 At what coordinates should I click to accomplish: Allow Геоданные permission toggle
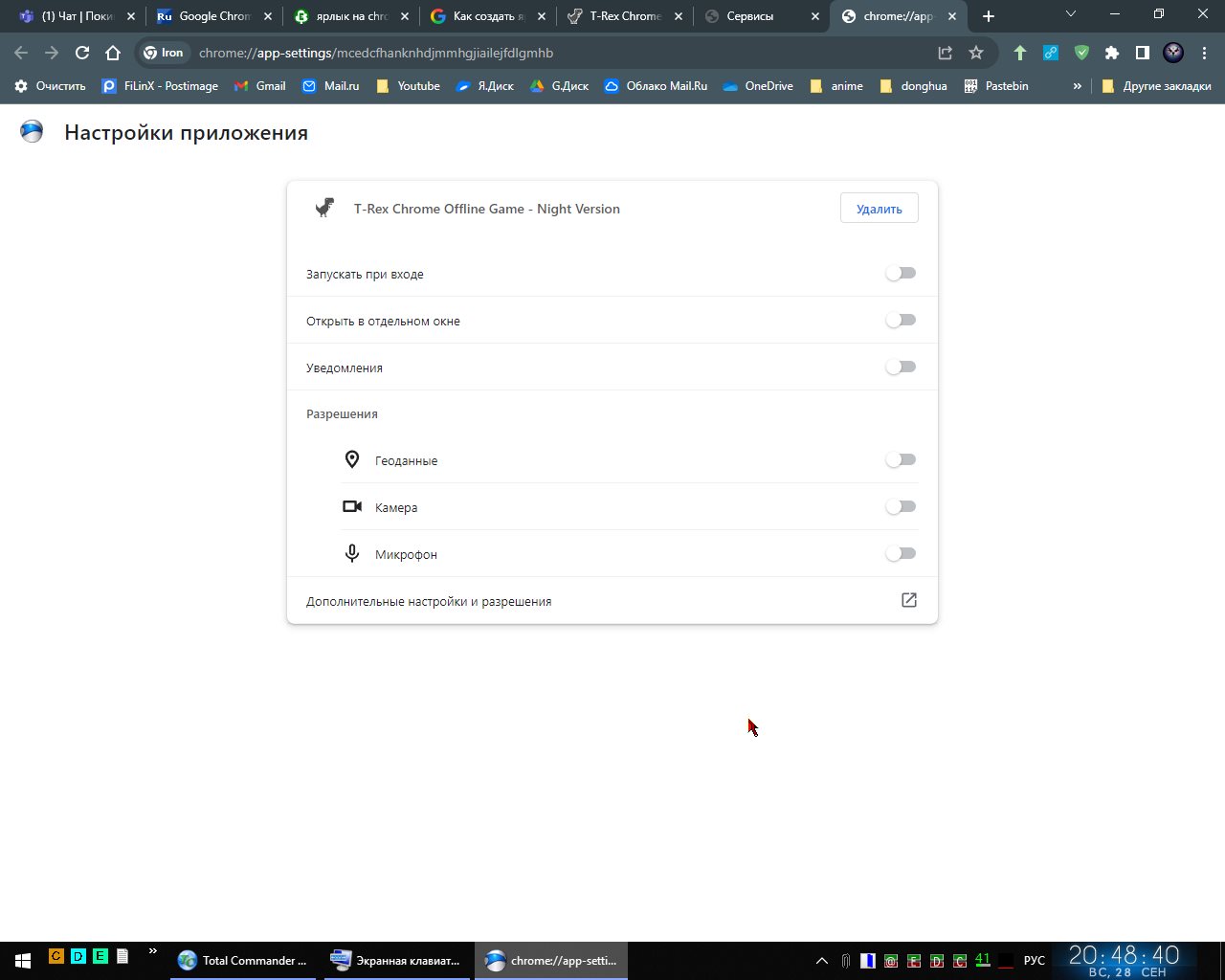[900, 460]
